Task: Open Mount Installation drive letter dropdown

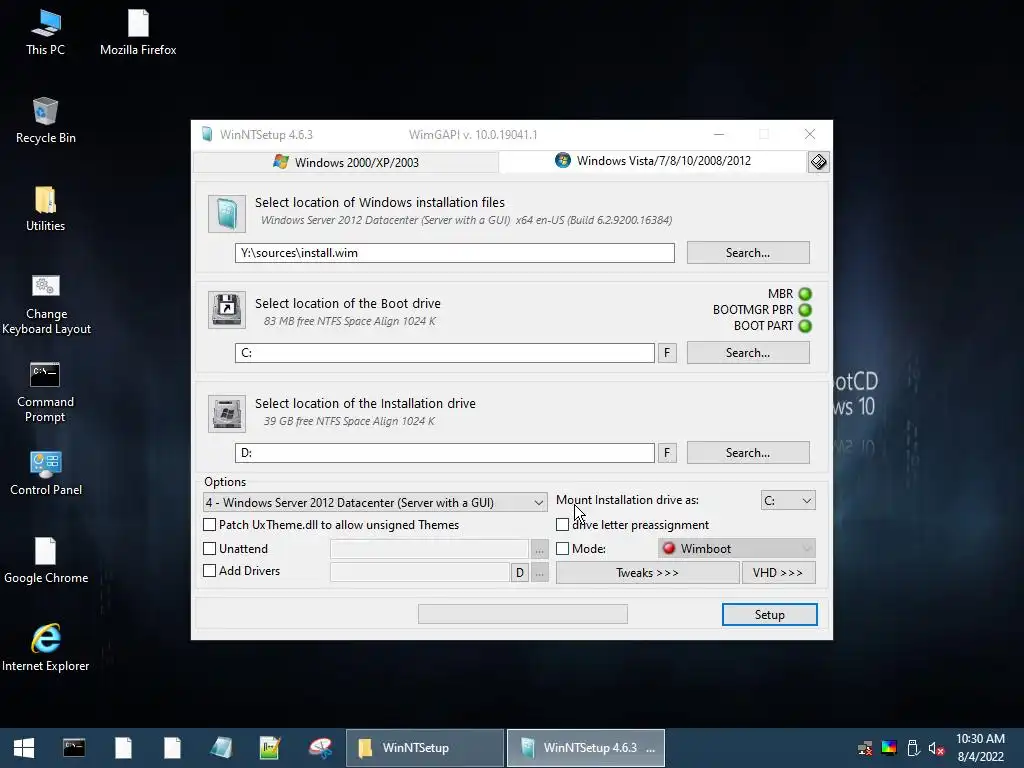Action: coord(788,500)
